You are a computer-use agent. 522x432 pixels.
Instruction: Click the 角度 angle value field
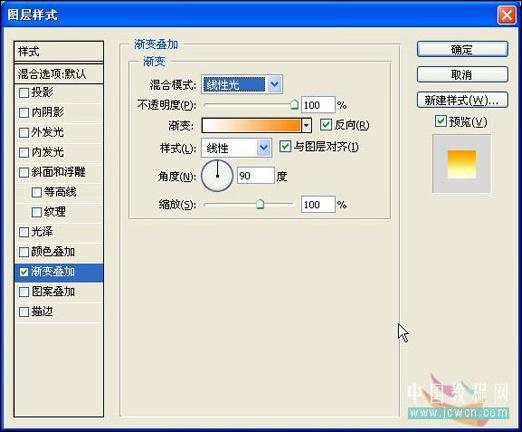pyautogui.click(x=256, y=176)
